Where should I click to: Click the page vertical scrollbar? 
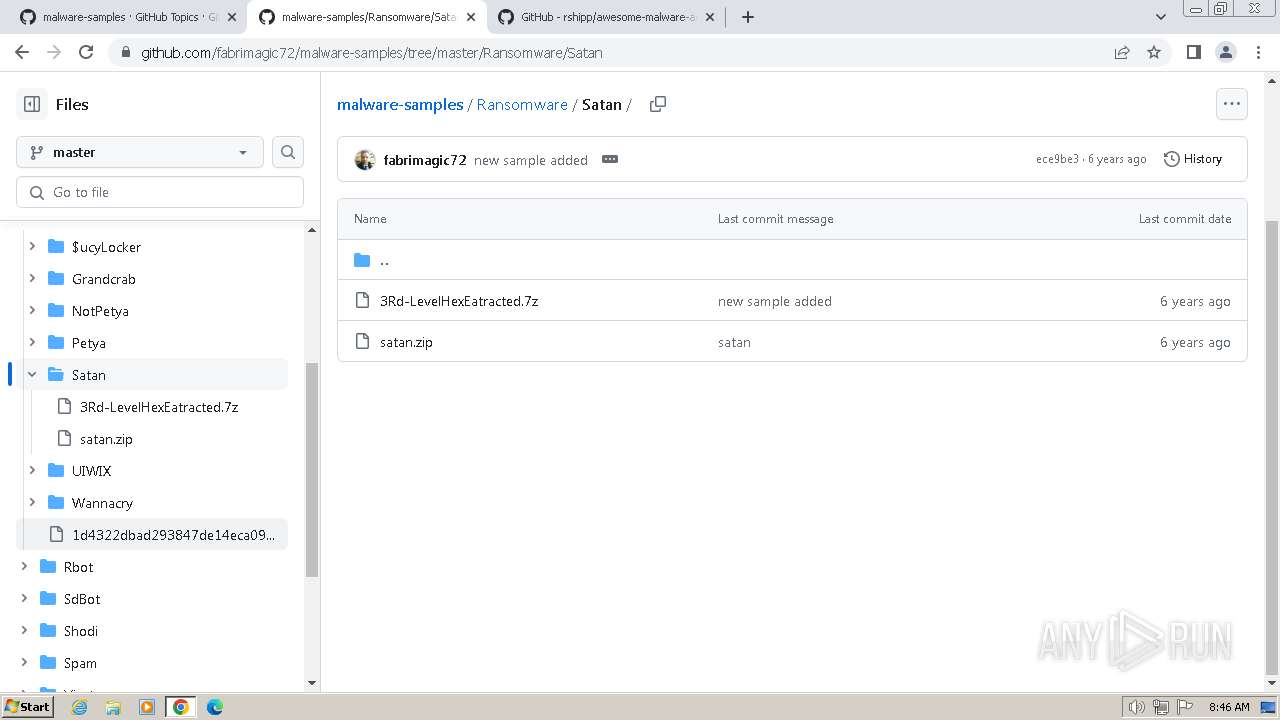[x=1272, y=447]
